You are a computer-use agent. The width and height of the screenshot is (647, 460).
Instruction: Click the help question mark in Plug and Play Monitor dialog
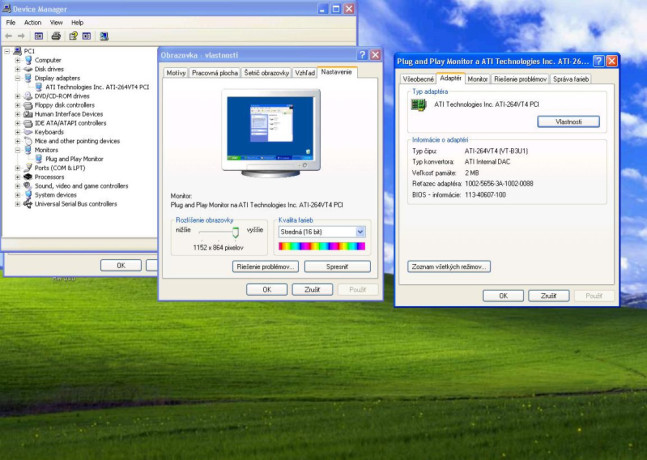pyautogui.click(x=598, y=61)
